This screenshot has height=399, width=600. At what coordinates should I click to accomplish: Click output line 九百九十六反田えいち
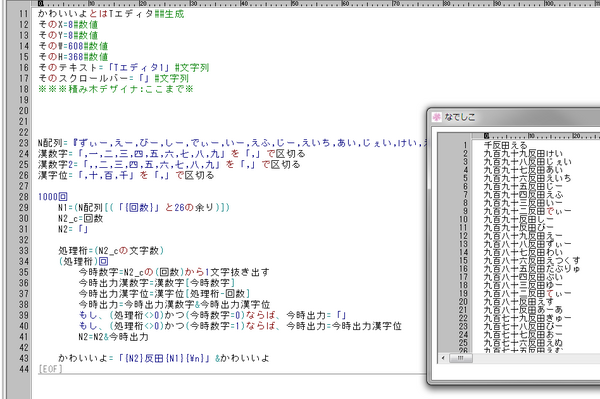tap(528, 178)
